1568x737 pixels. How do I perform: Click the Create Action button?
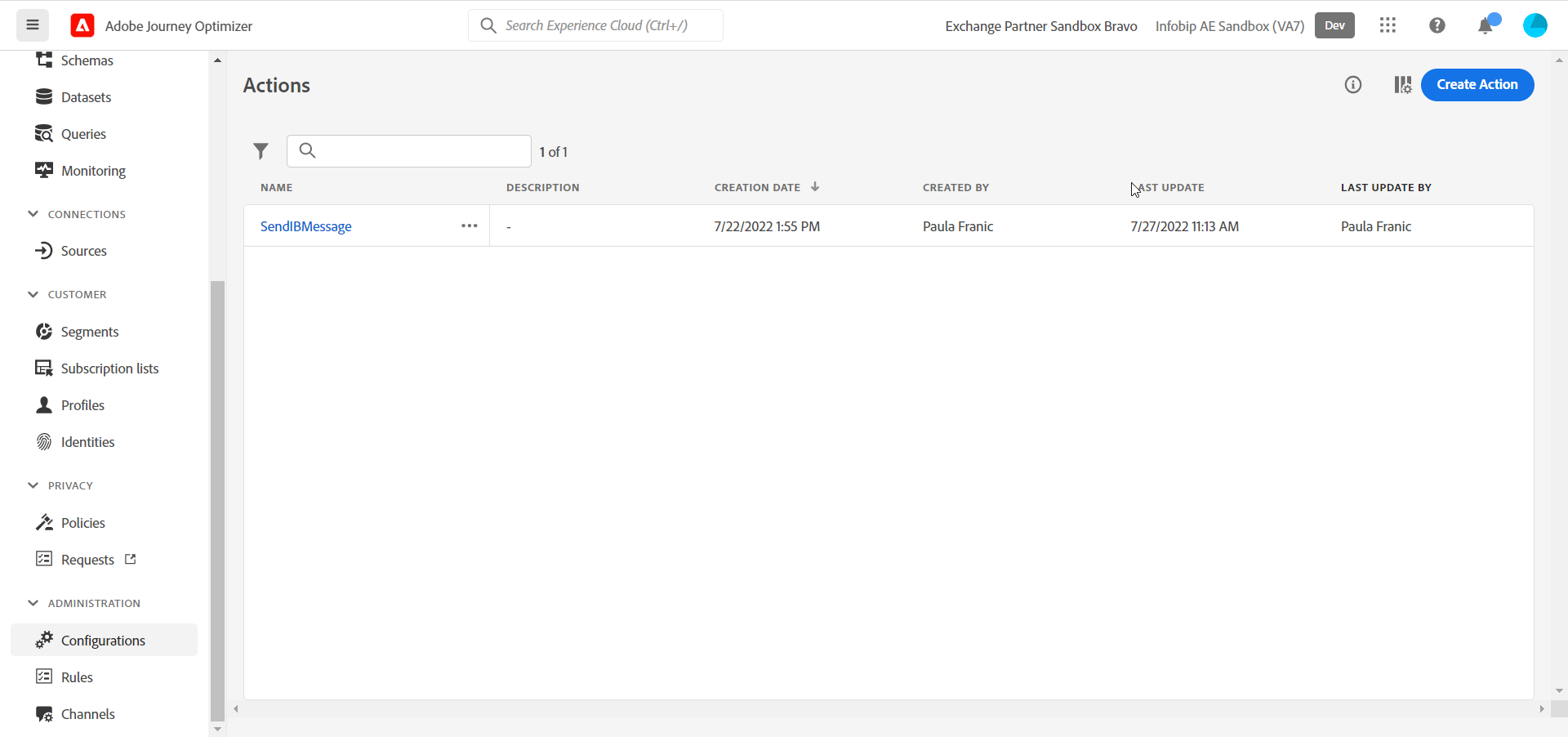(x=1477, y=85)
